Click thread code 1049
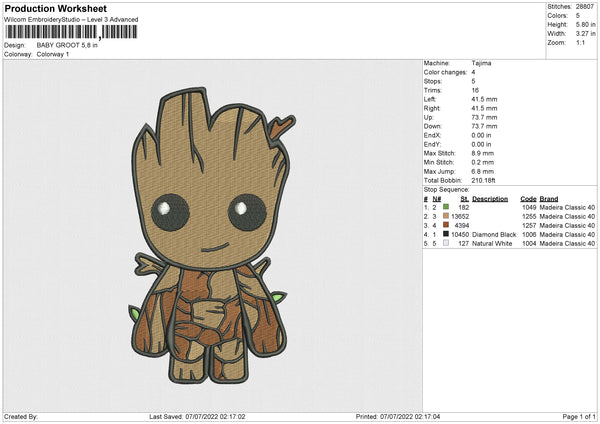Viewport: 600px width, 424px height. (x=529, y=207)
